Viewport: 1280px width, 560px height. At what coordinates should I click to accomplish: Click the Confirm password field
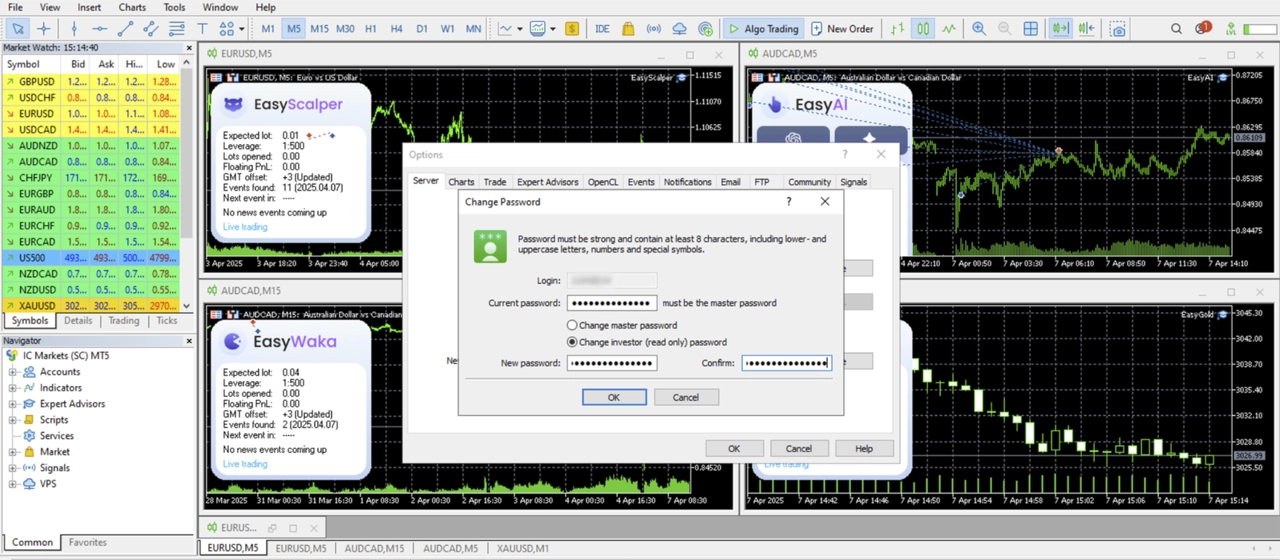786,363
